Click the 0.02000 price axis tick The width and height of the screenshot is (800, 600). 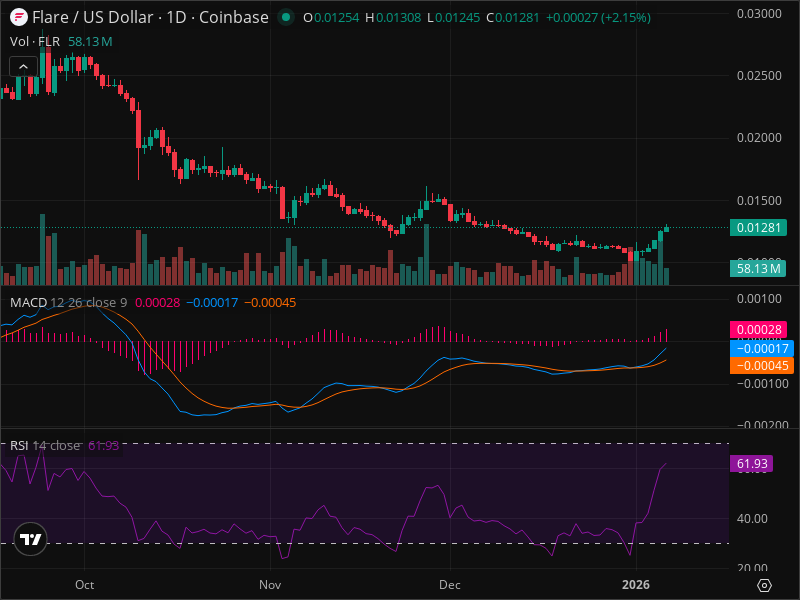(759, 138)
